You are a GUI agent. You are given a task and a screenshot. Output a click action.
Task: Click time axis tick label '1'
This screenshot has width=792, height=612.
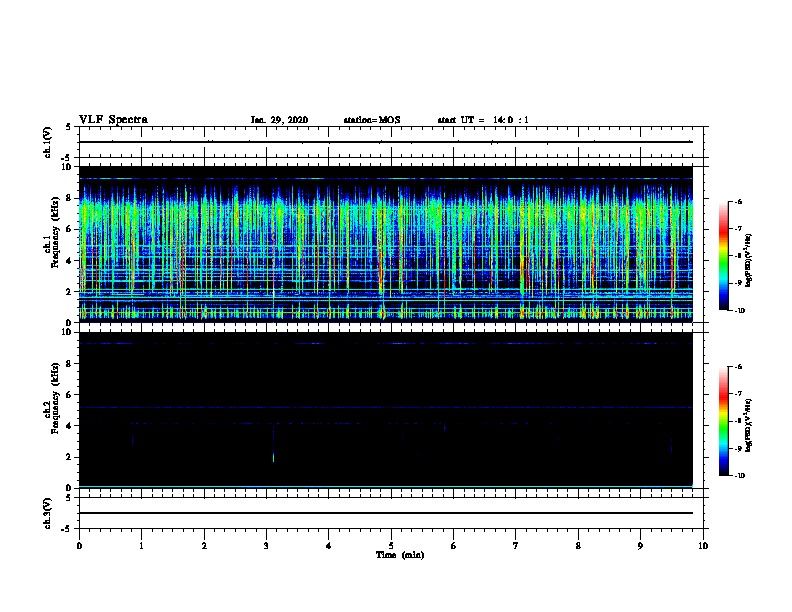(141, 546)
